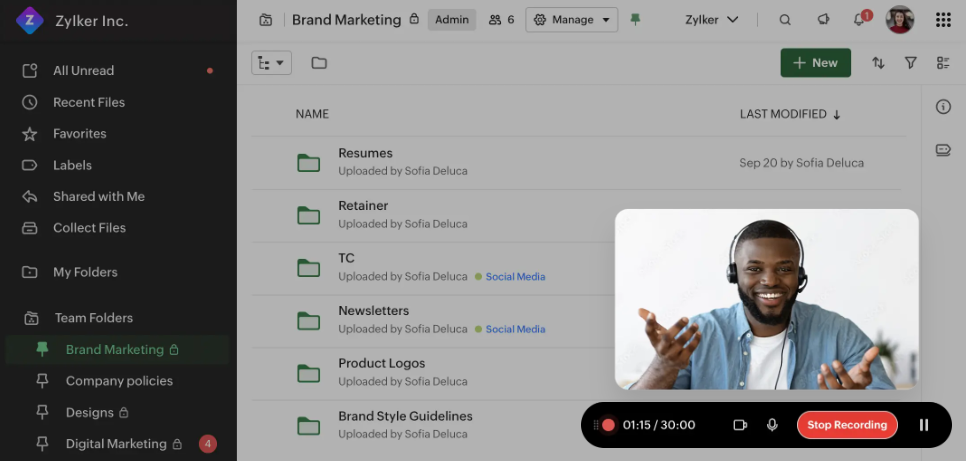This screenshot has width=966, height=461.
Task: Pause the recording
Action: pyautogui.click(x=924, y=425)
